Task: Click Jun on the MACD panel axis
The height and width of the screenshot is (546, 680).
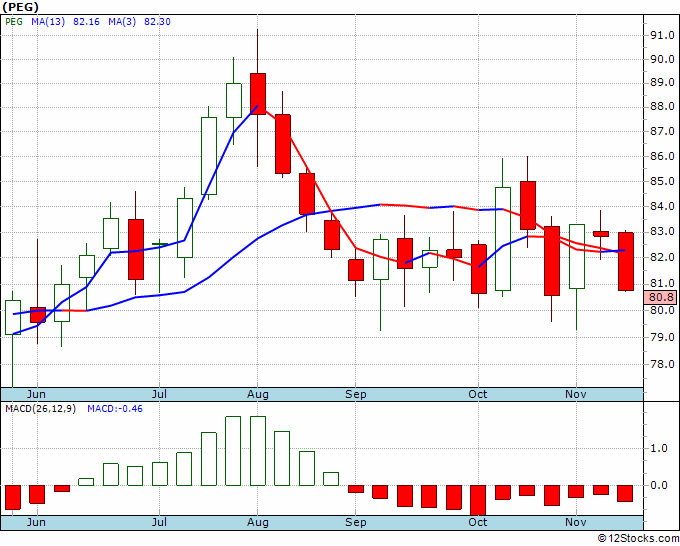Action: (36, 522)
